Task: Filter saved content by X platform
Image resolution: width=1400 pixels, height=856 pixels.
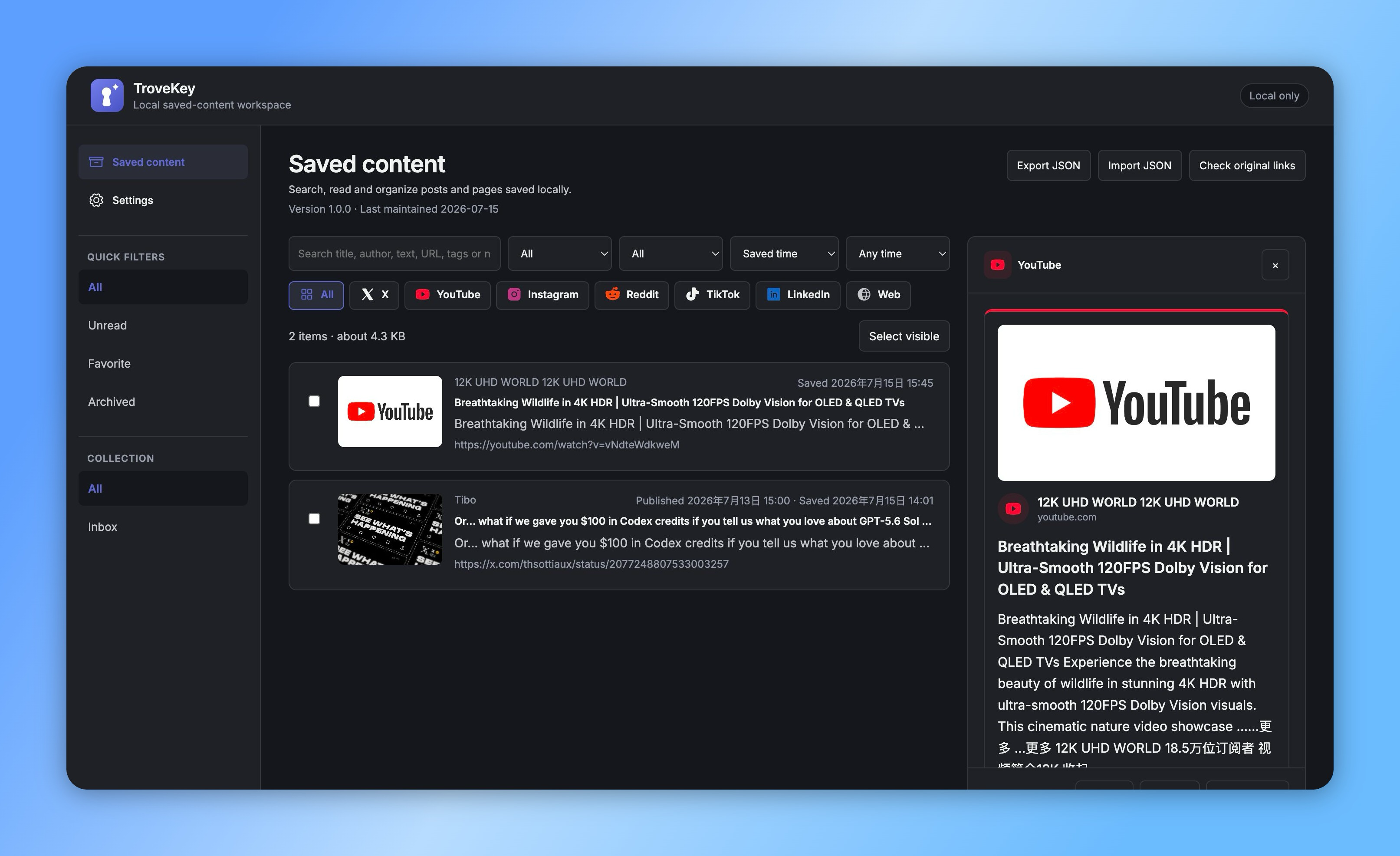Action: click(x=375, y=295)
